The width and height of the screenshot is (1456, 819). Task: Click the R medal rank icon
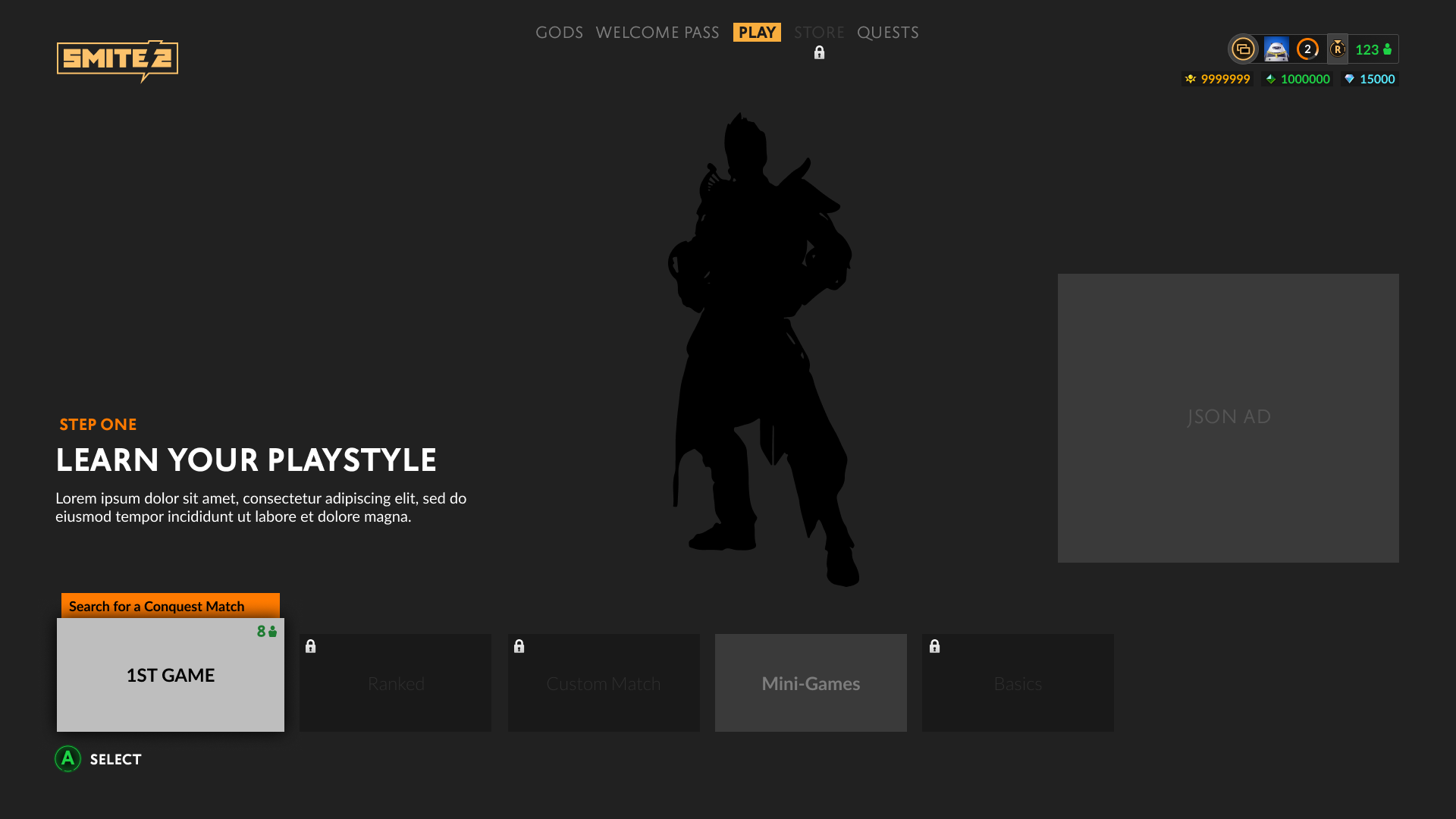tap(1338, 49)
